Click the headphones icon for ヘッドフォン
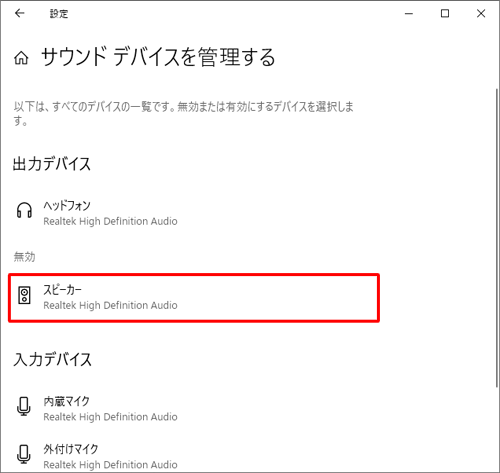The width and height of the screenshot is (500, 473). 24,210
